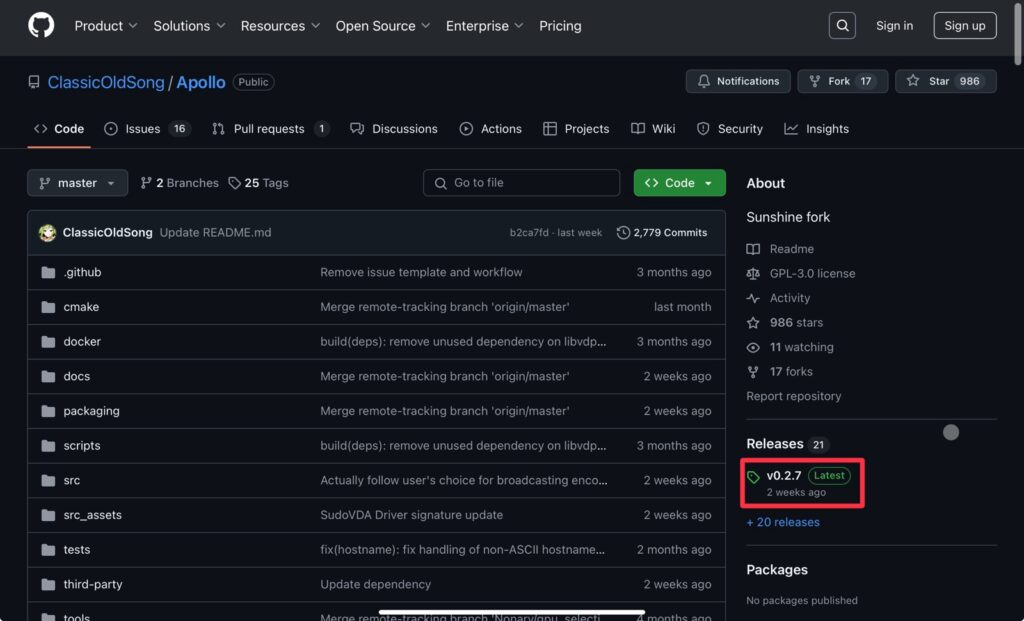Click the search magnifier button
The image size is (1024, 621).
tap(842, 25)
